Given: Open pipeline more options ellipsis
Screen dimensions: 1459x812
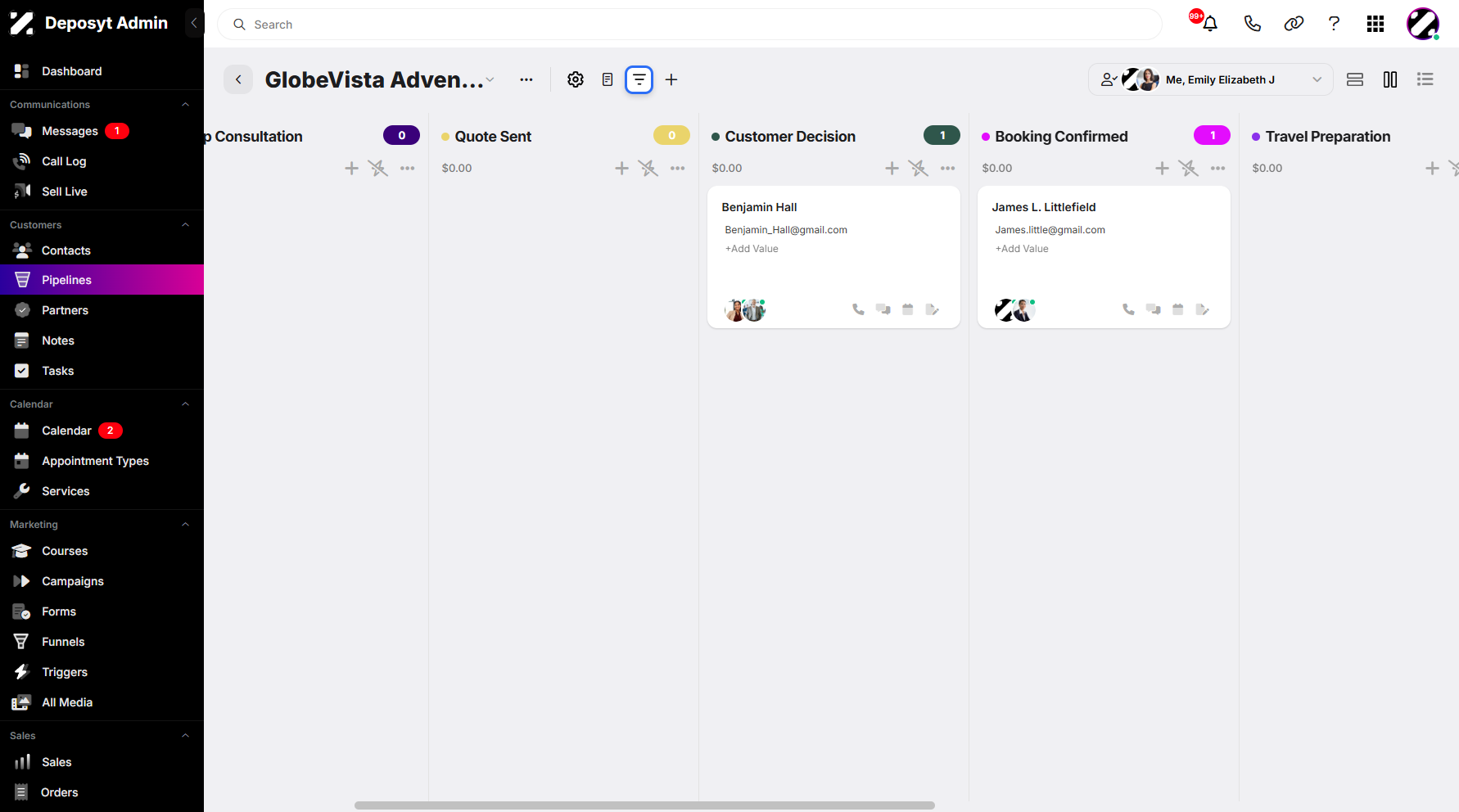Looking at the screenshot, I should coord(526,79).
